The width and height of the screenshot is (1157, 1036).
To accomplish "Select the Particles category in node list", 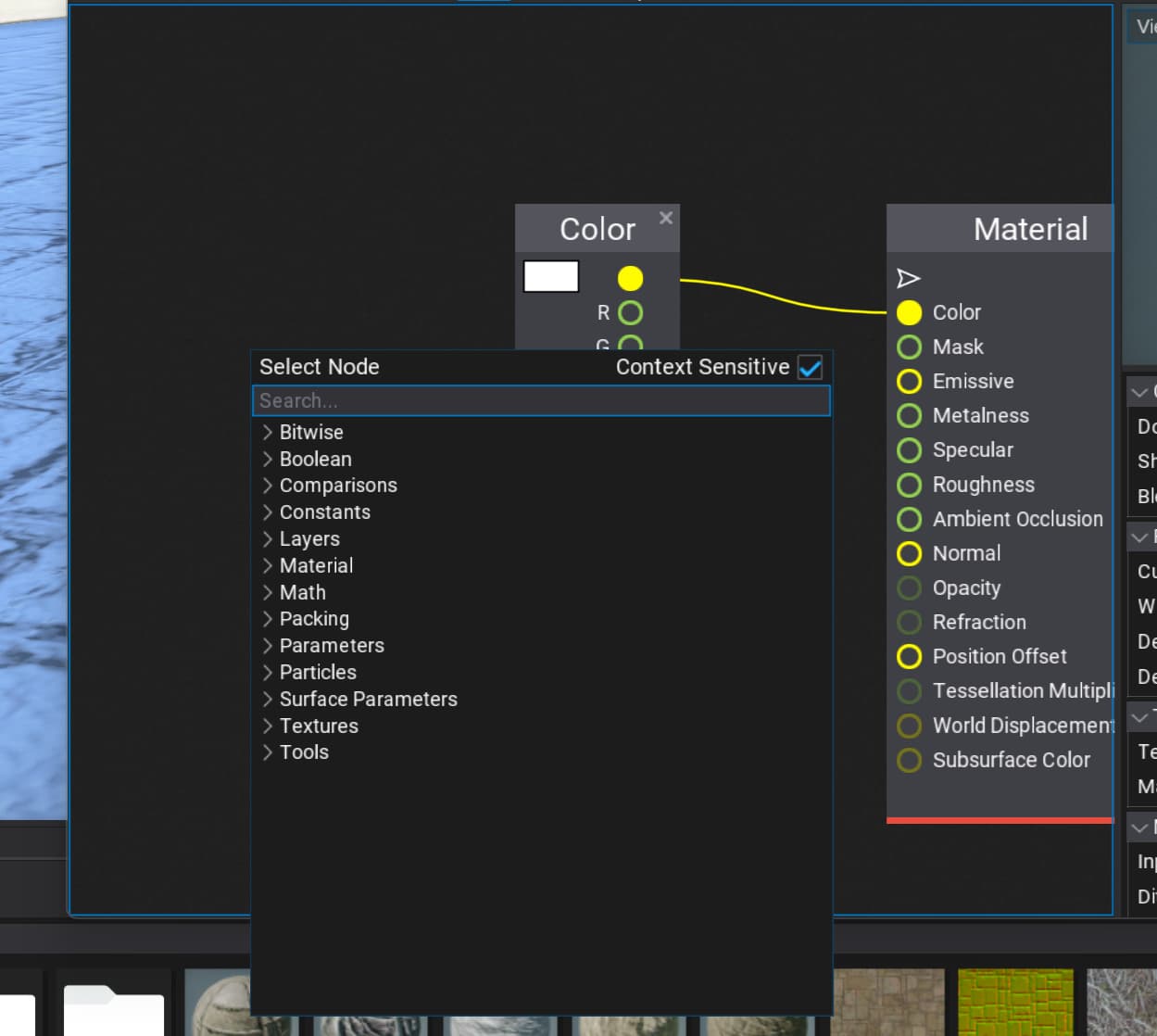I will 317,673.
